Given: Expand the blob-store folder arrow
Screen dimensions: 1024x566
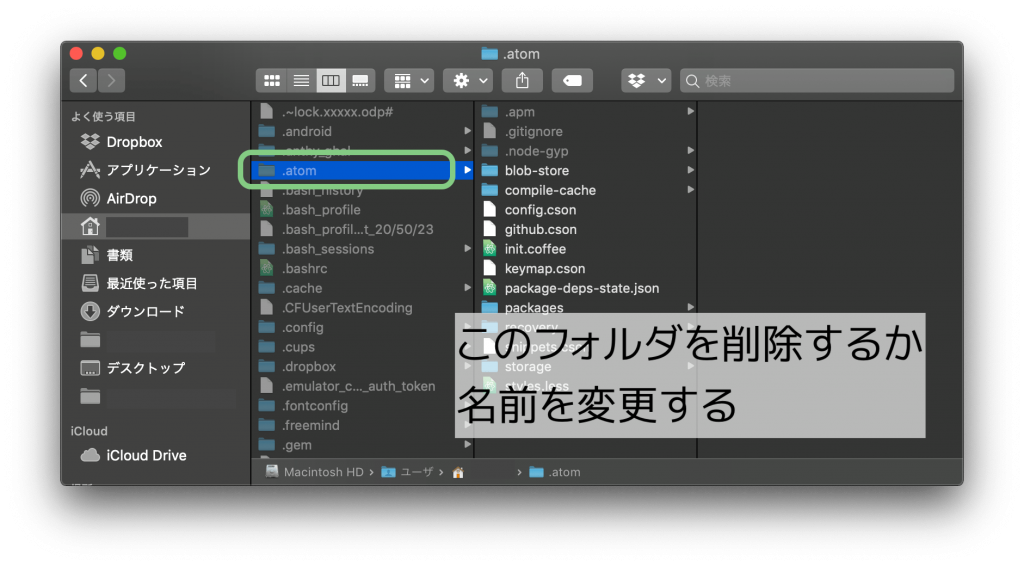Looking at the screenshot, I should pyautogui.click(x=690, y=170).
